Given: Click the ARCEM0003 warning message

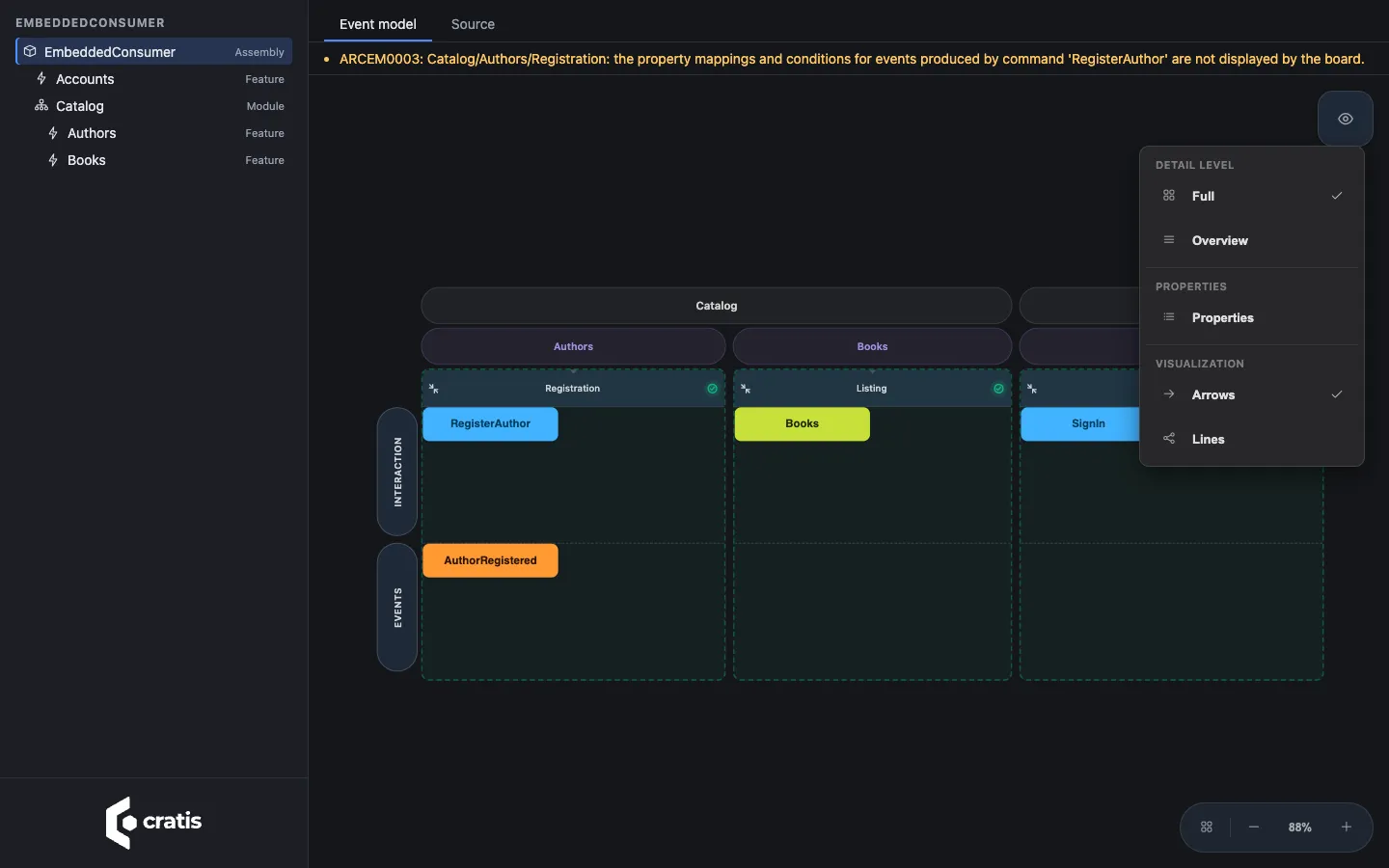Looking at the screenshot, I should click(x=852, y=59).
